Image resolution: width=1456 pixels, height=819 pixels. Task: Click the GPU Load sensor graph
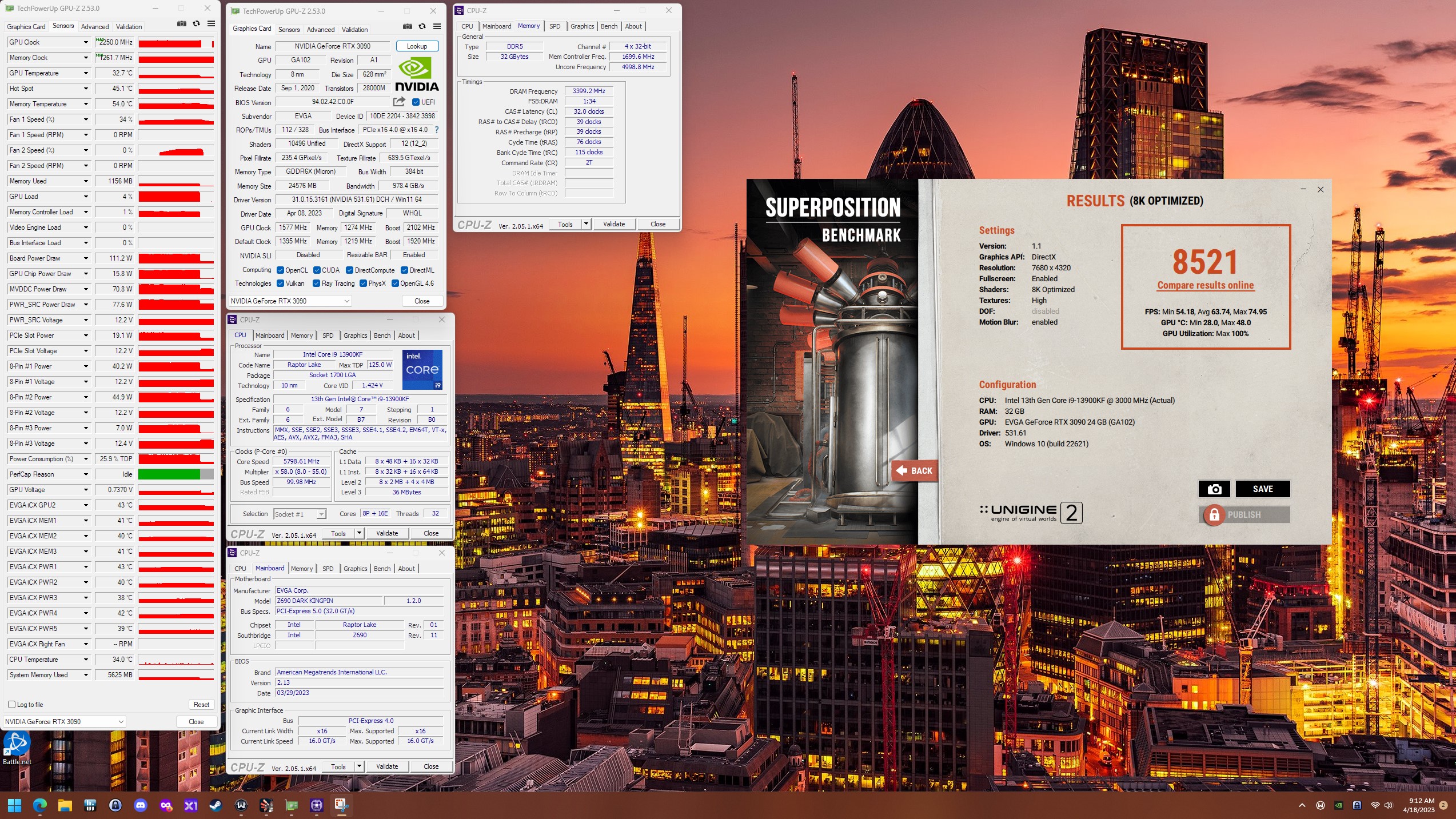click(x=176, y=197)
